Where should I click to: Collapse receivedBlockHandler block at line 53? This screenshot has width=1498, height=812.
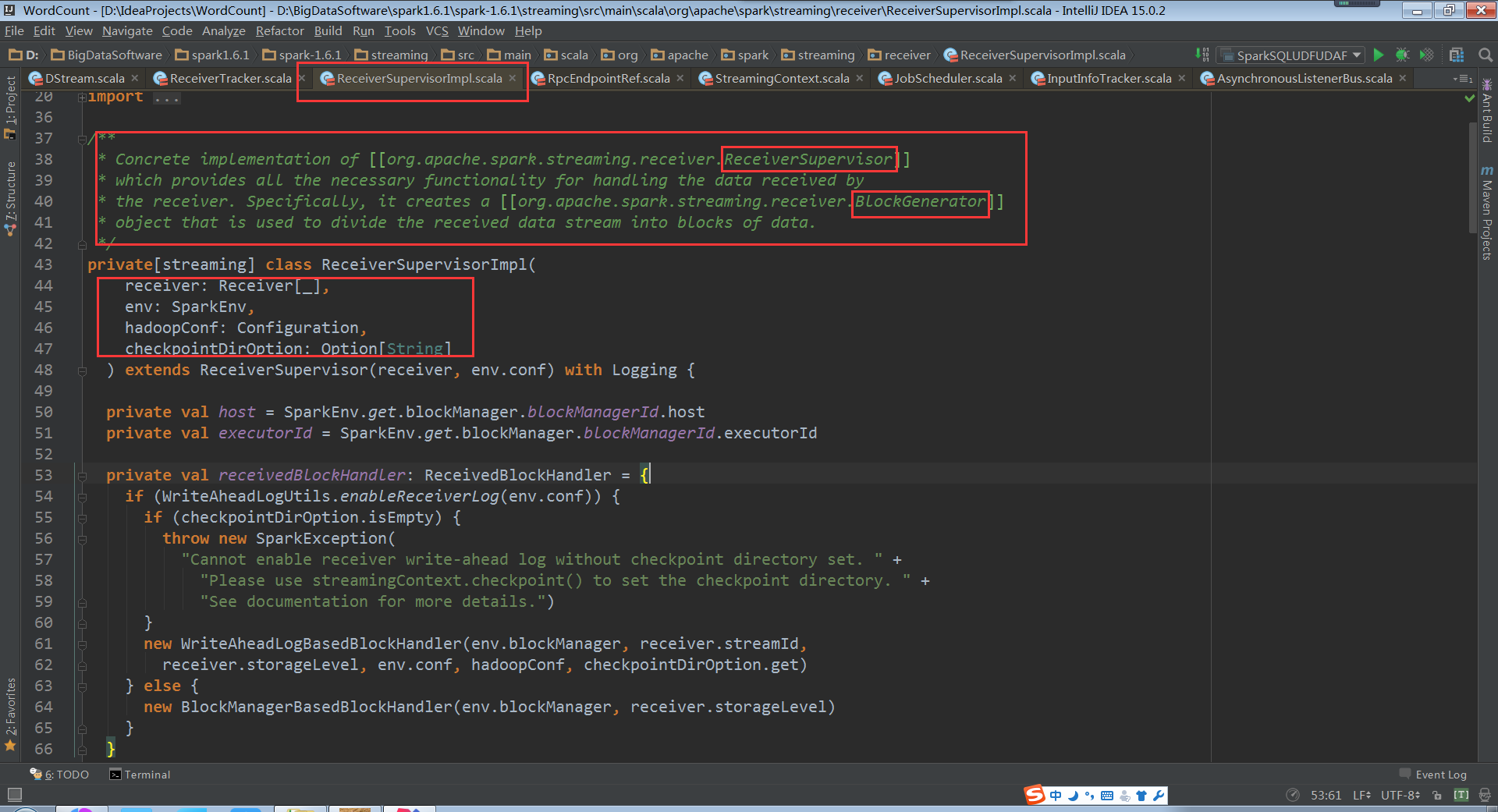(82, 476)
